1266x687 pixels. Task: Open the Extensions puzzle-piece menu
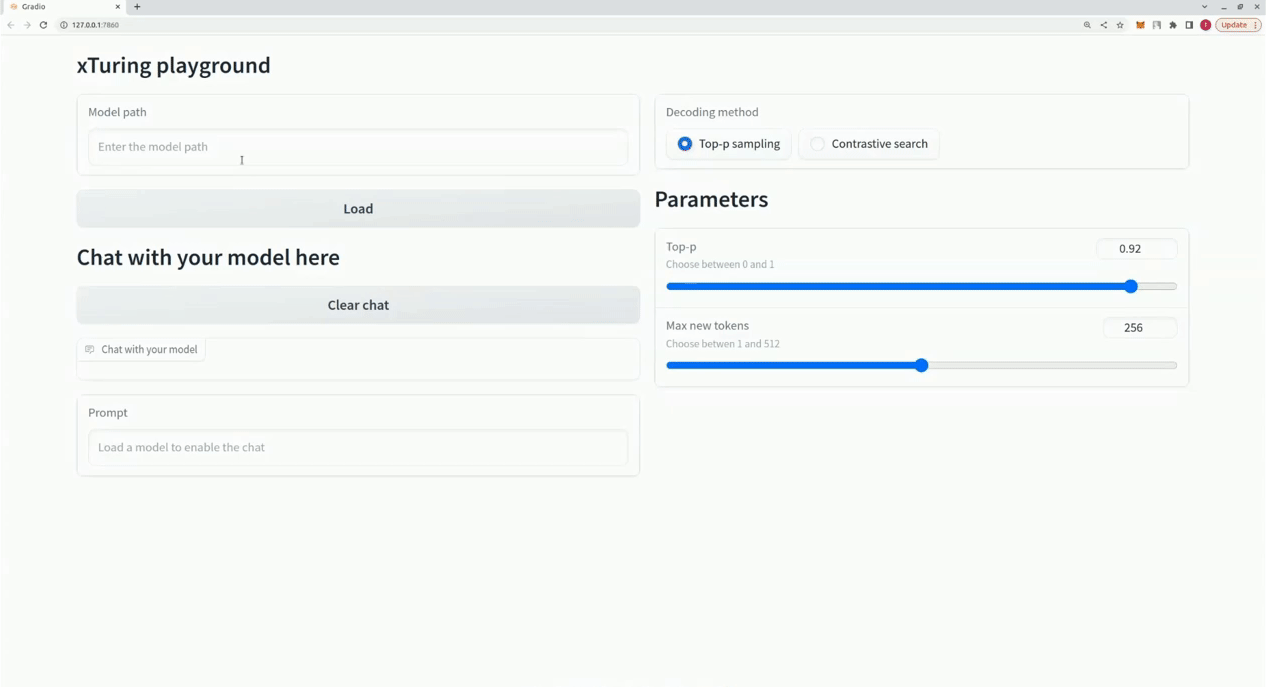(1173, 25)
